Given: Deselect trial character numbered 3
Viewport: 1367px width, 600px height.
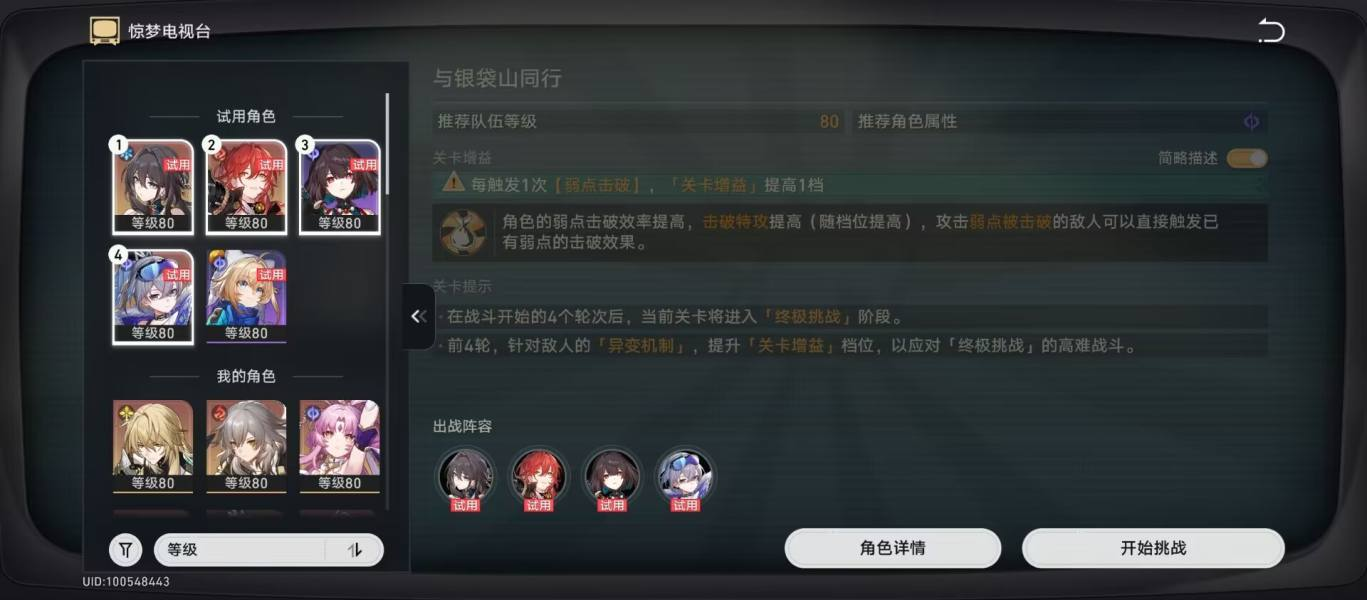Looking at the screenshot, I should 340,187.
